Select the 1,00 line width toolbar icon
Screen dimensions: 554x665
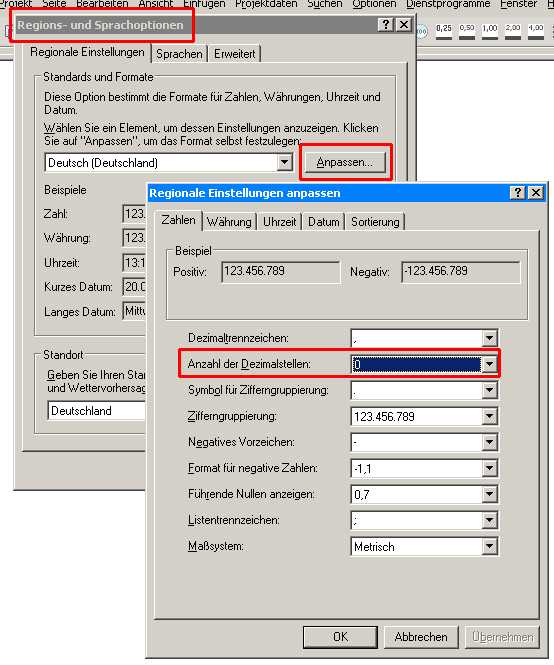point(490,31)
